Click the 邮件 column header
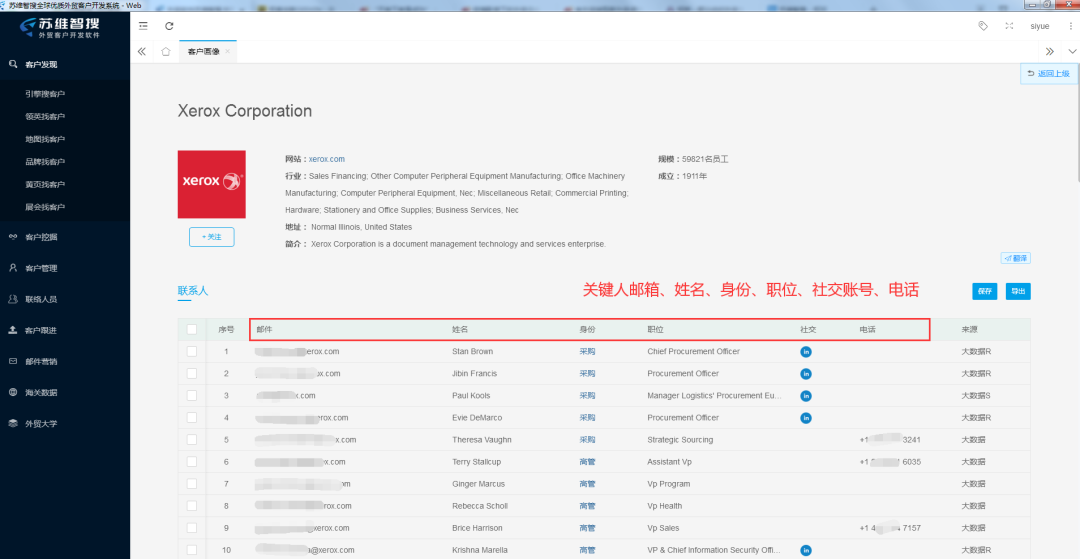The image size is (1080, 559). [x=264, y=330]
